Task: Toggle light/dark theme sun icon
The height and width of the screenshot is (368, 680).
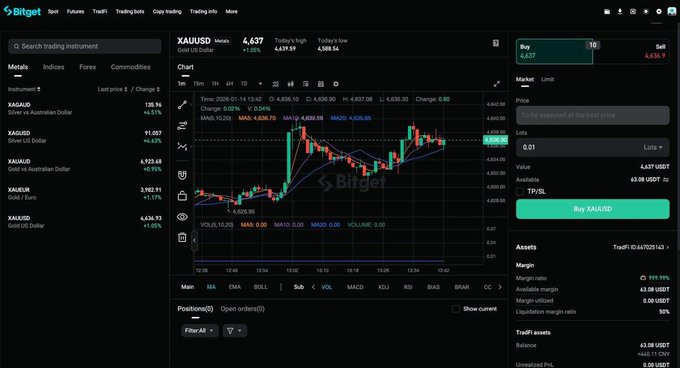Action: pos(646,12)
